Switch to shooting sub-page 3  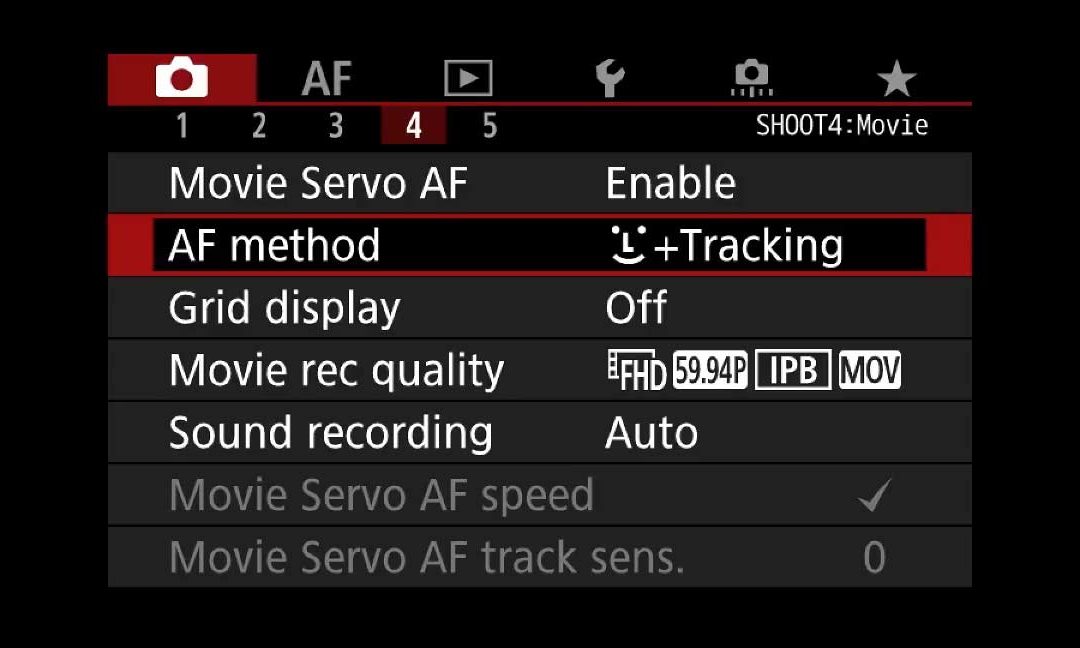tap(336, 126)
